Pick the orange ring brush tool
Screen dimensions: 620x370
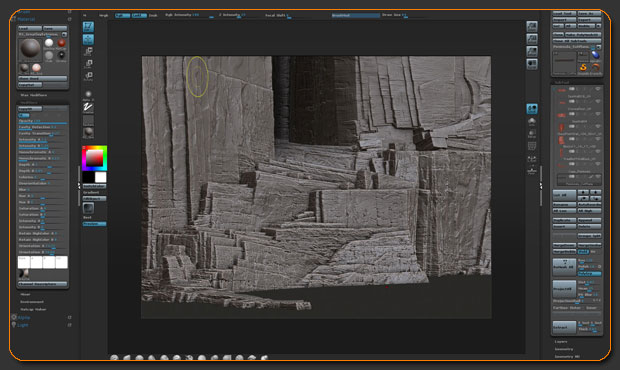tap(595, 67)
